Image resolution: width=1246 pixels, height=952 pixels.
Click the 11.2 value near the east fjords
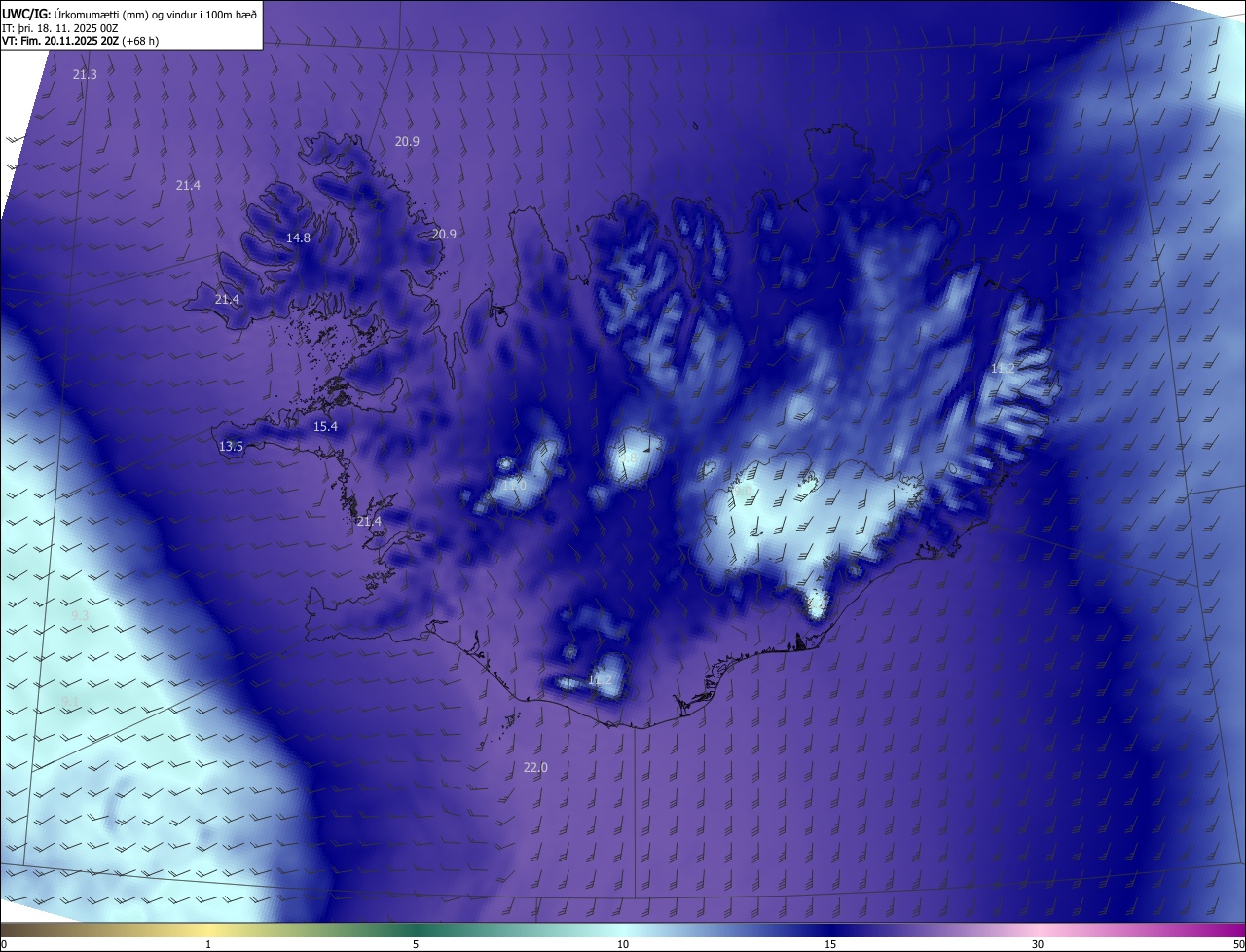pos(1003,369)
